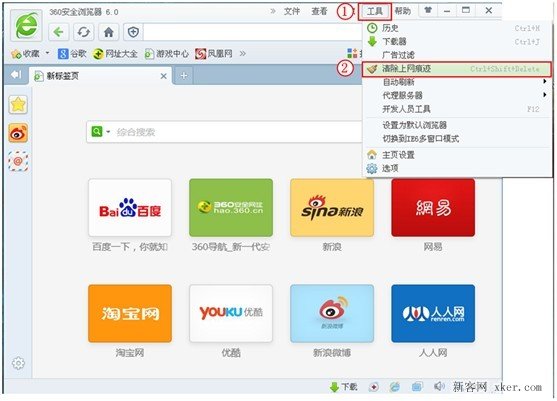Open a new tab with plus button
This screenshot has width=557, height=401.
[184, 76]
